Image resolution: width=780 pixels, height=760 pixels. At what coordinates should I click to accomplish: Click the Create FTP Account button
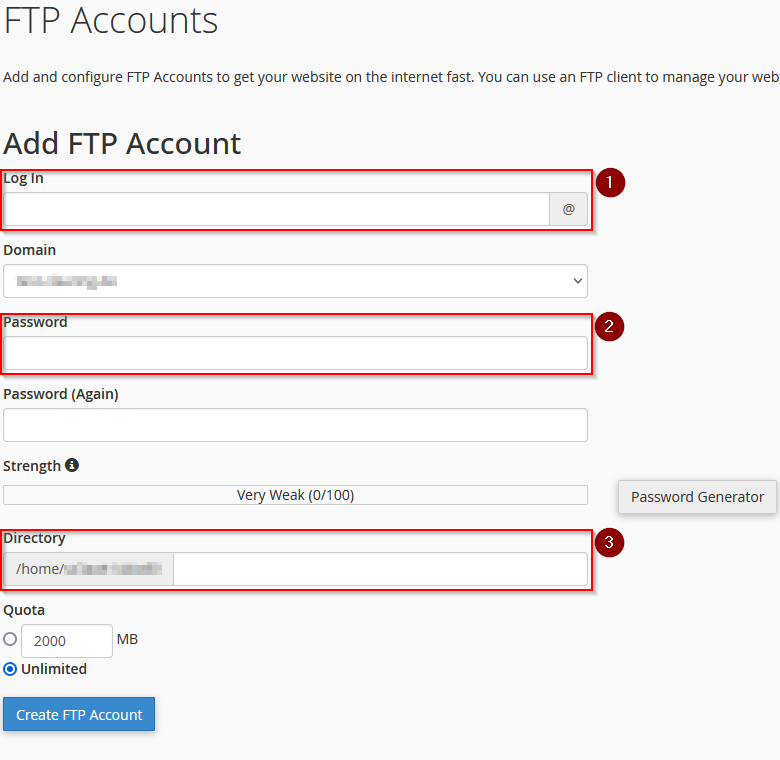point(79,714)
